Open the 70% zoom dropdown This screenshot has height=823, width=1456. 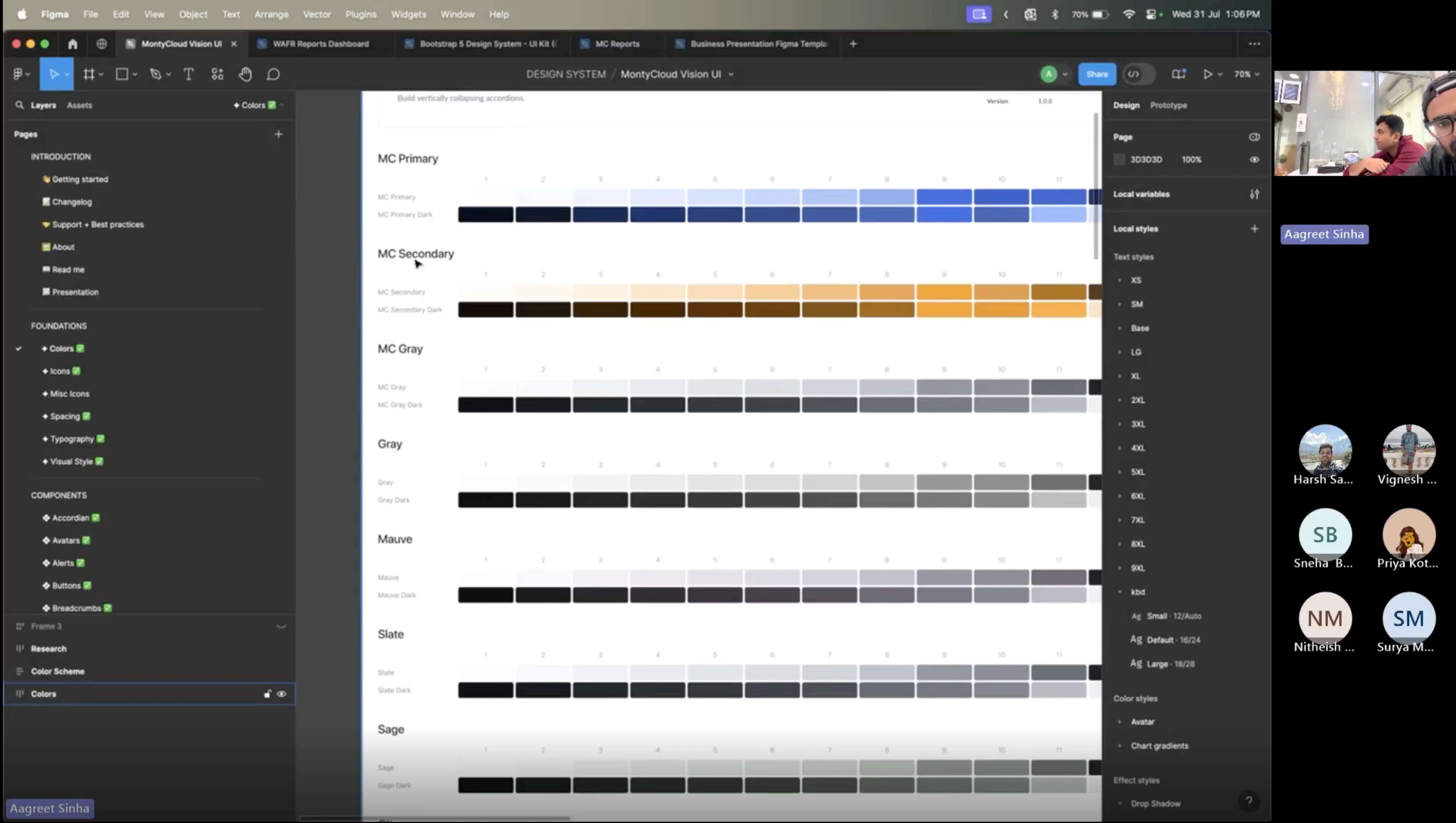tap(1246, 74)
